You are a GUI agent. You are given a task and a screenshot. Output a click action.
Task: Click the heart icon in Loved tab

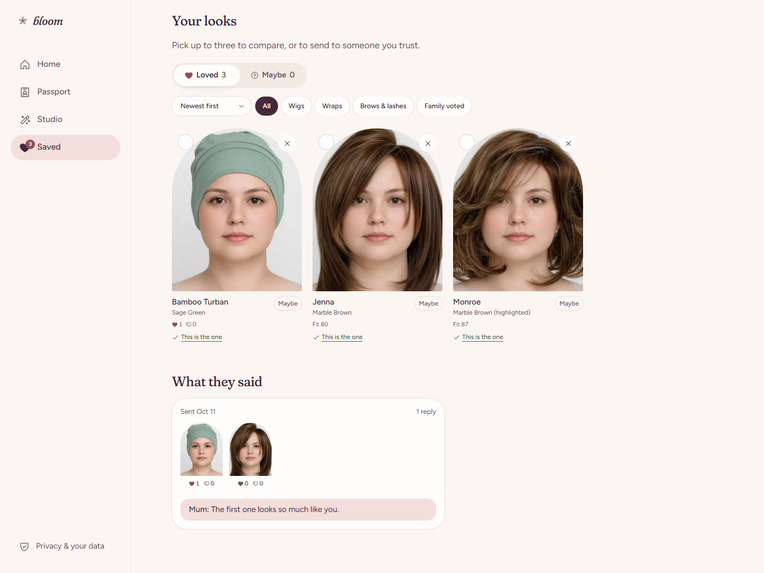click(189, 75)
